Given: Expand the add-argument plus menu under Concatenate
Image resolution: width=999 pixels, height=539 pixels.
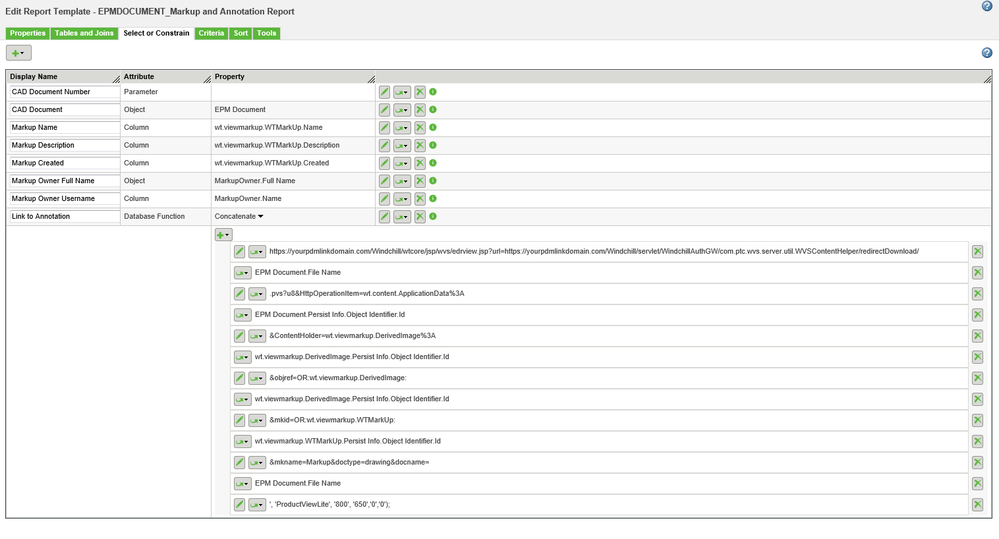Looking at the screenshot, I should click(x=223, y=234).
